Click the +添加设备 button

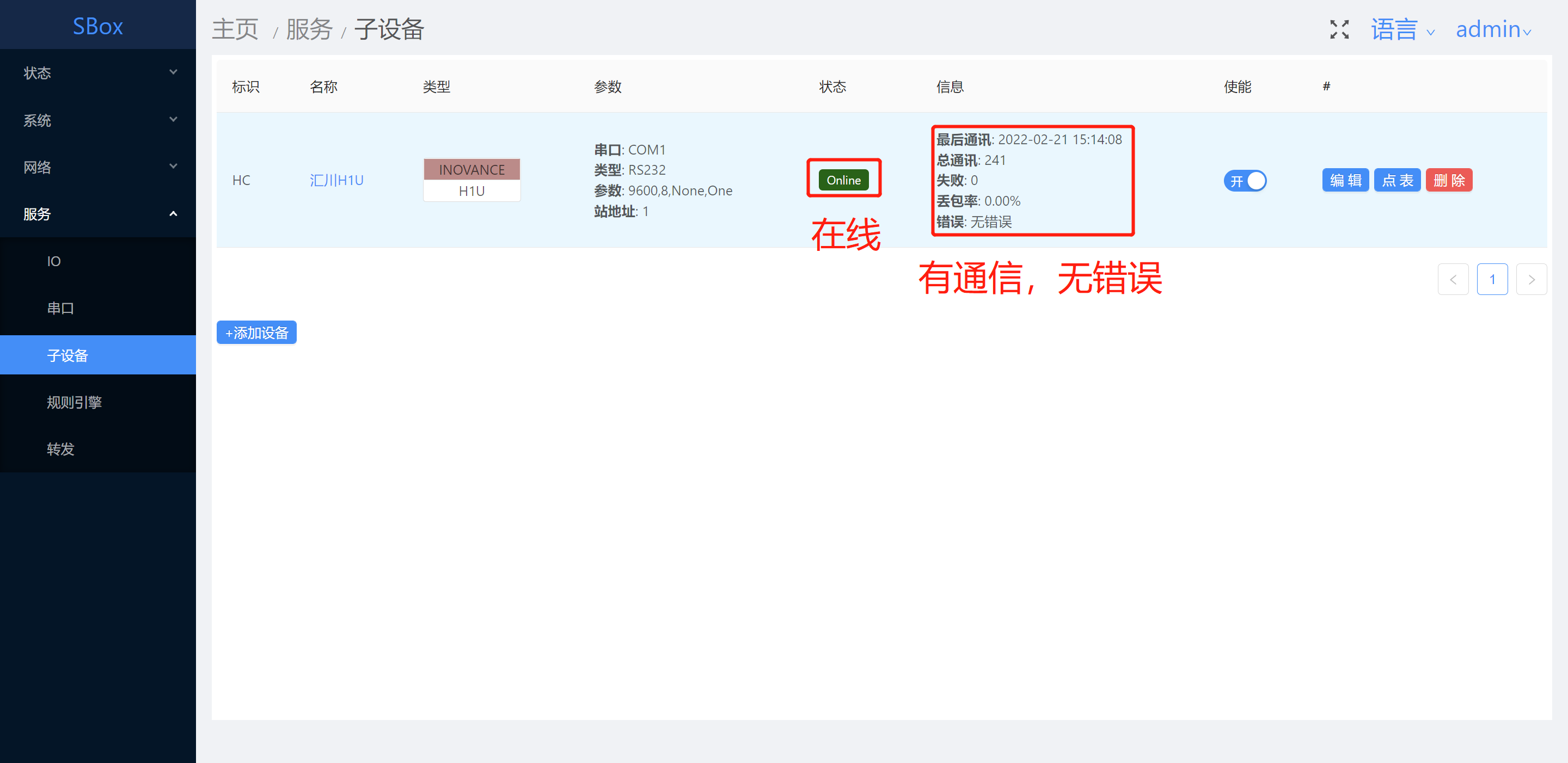coord(256,332)
